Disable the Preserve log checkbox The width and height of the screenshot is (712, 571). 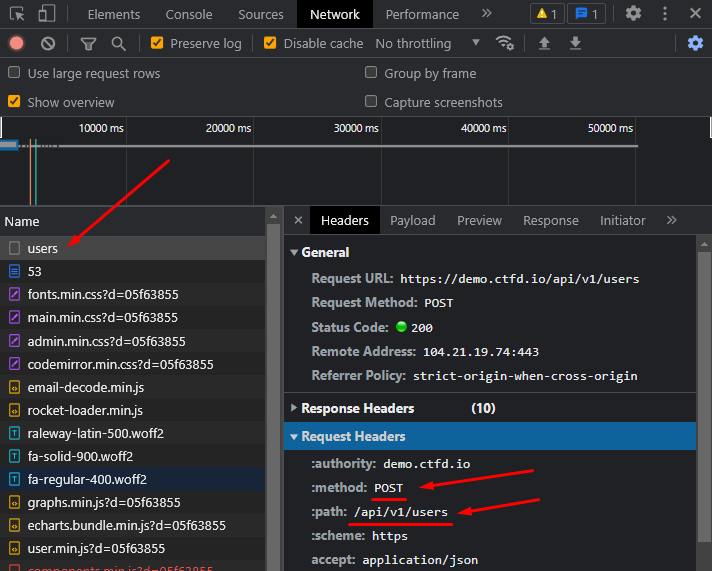click(157, 44)
